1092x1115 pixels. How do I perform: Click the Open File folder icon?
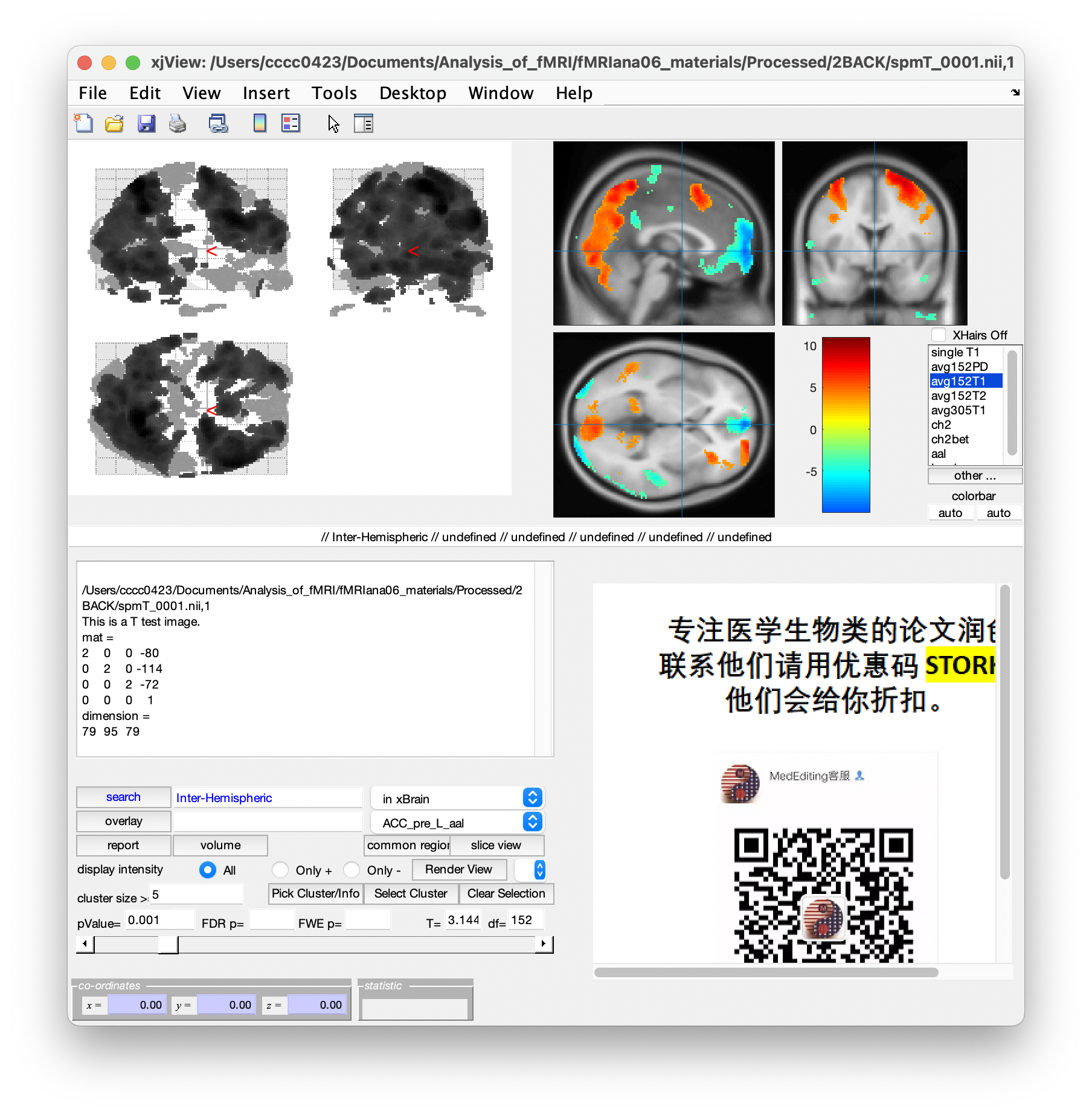pos(114,123)
